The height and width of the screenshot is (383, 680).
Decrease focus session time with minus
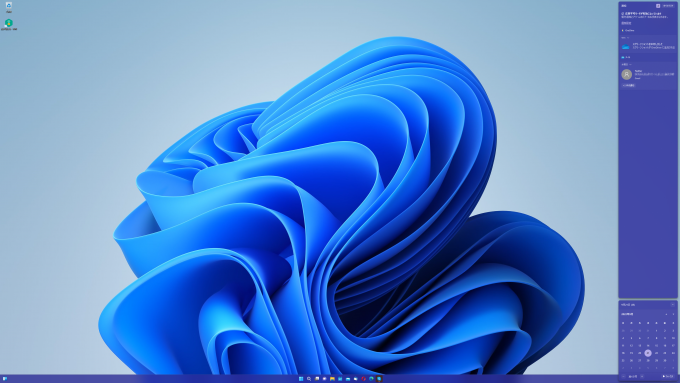pyautogui.click(x=624, y=376)
